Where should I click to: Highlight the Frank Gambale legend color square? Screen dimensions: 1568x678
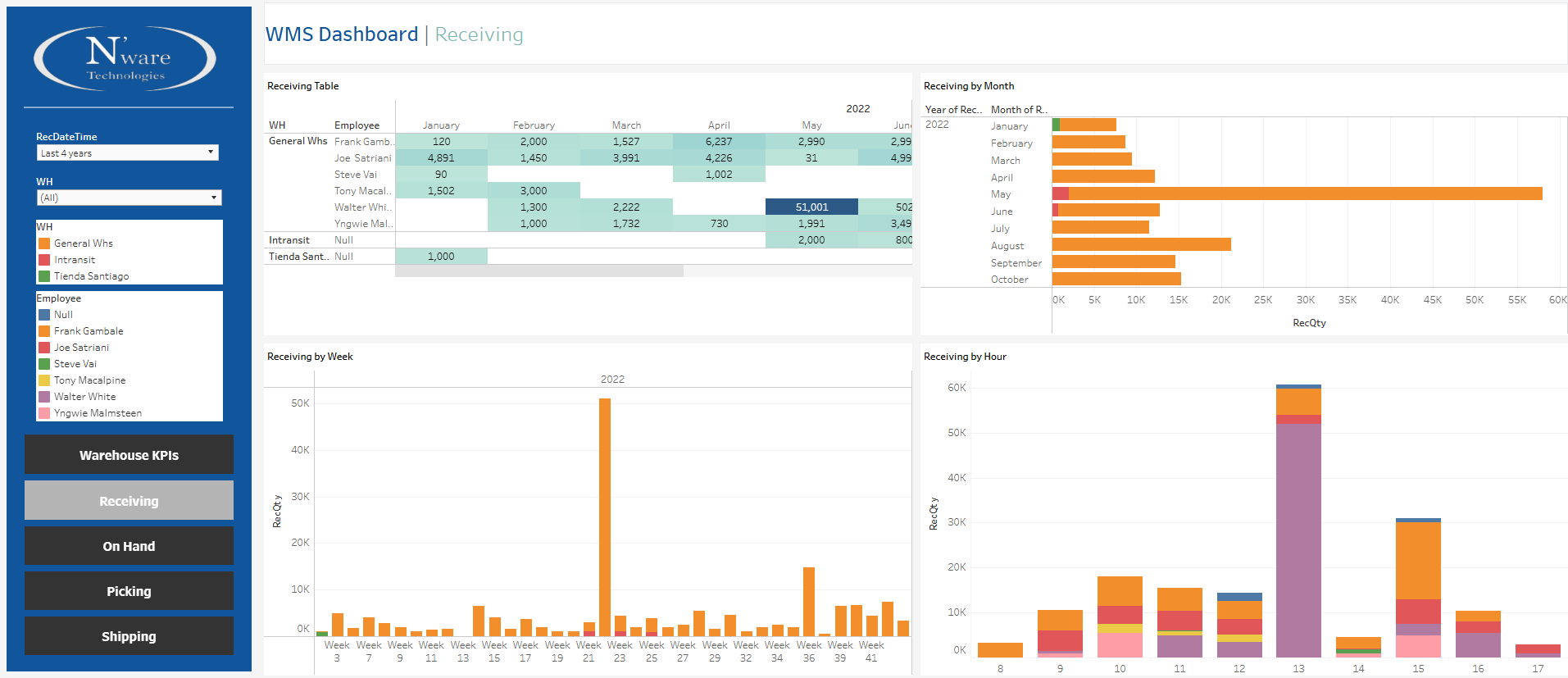click(x=45, y=331)
